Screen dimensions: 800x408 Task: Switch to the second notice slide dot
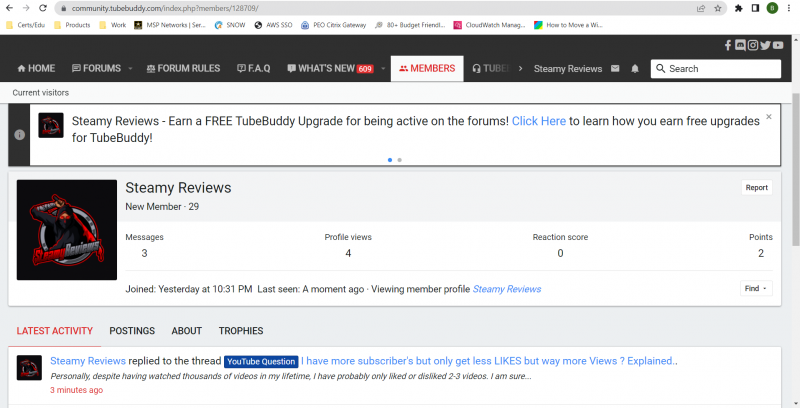(x=399, y=159)
